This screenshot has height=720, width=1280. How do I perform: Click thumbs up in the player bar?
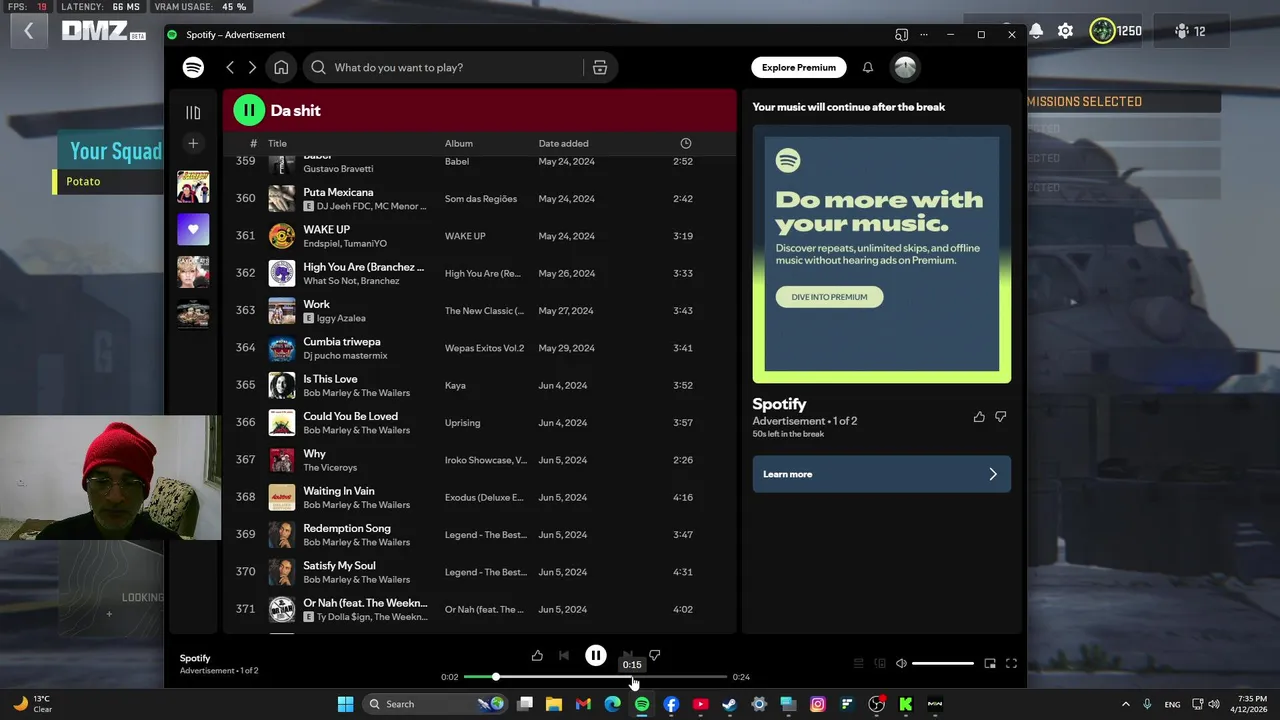pyautogui.click(x=537, y=655)
